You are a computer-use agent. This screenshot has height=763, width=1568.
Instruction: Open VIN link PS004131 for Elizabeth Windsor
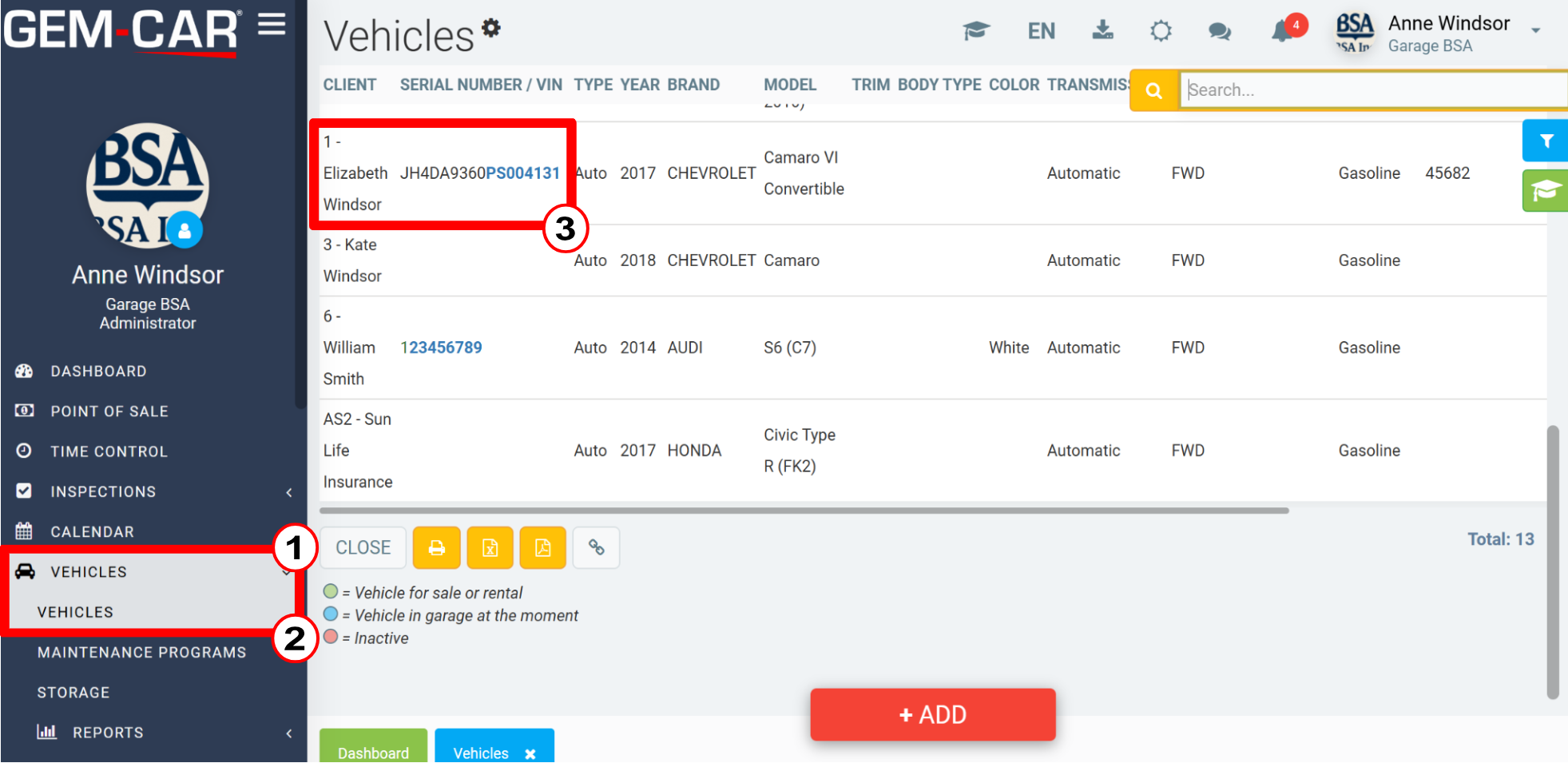pos(524,173)
